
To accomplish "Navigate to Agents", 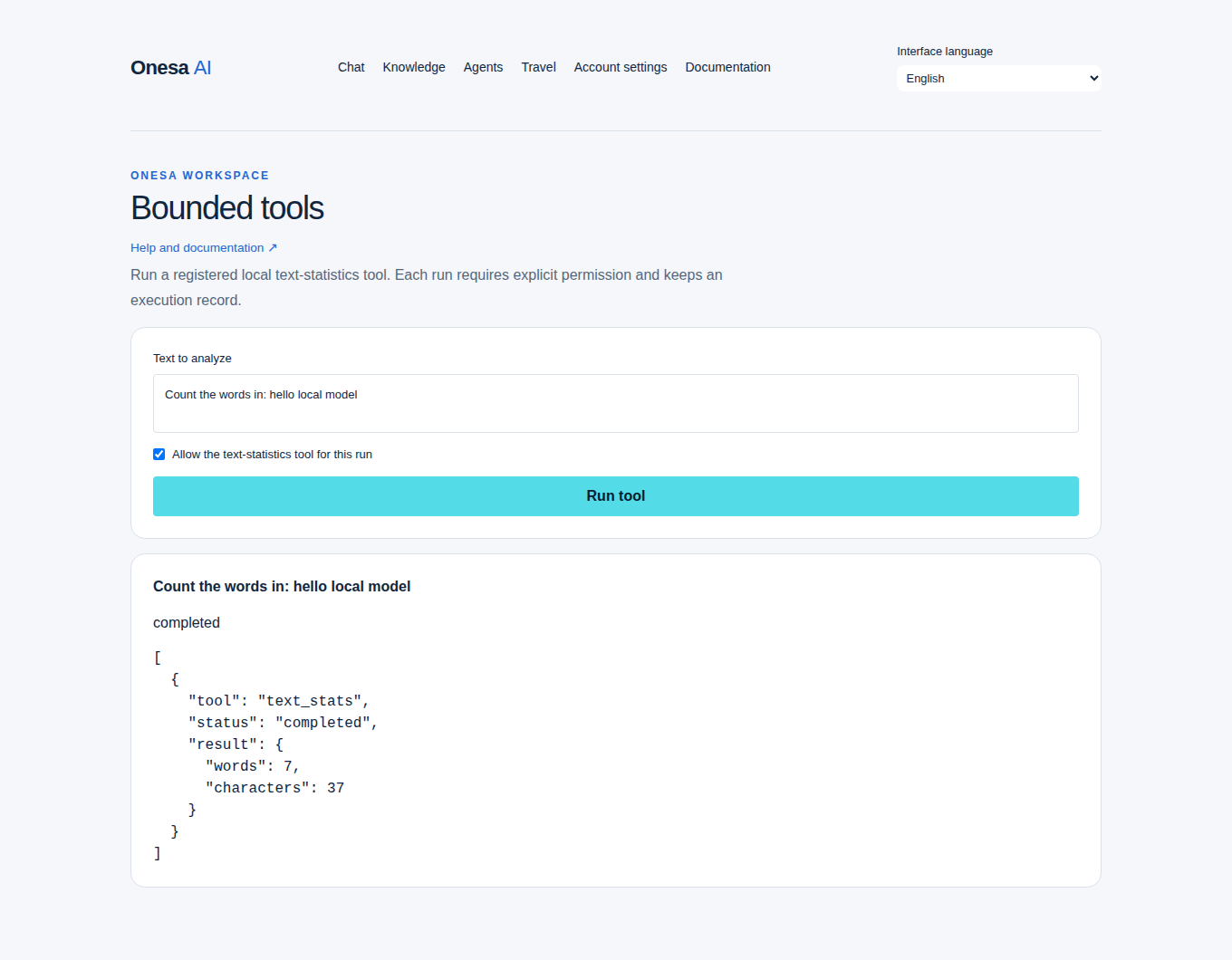I will (x=483, y=67).
